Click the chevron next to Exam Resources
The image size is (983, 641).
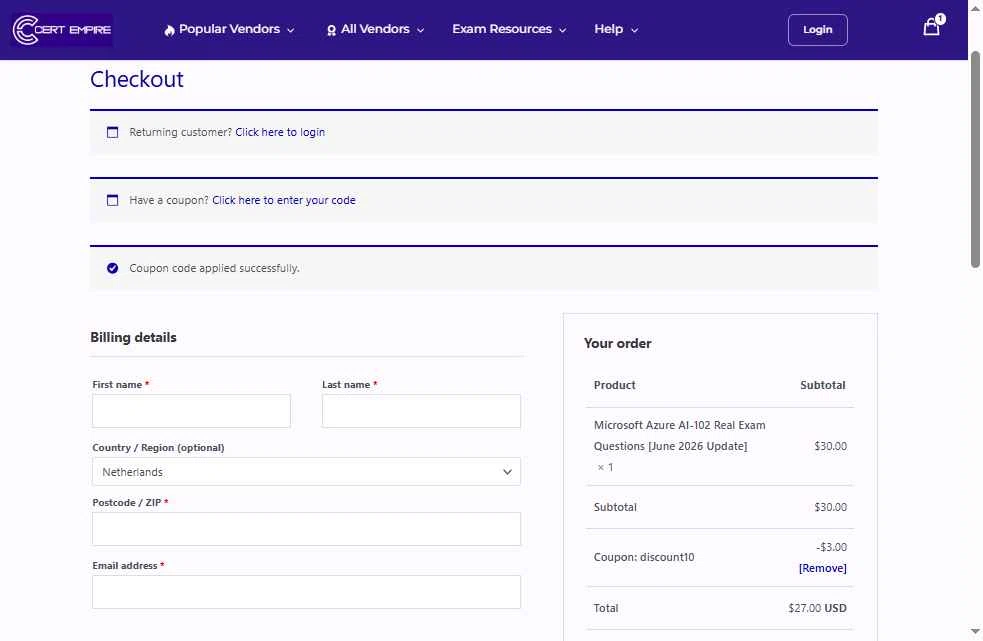point(562,30)
